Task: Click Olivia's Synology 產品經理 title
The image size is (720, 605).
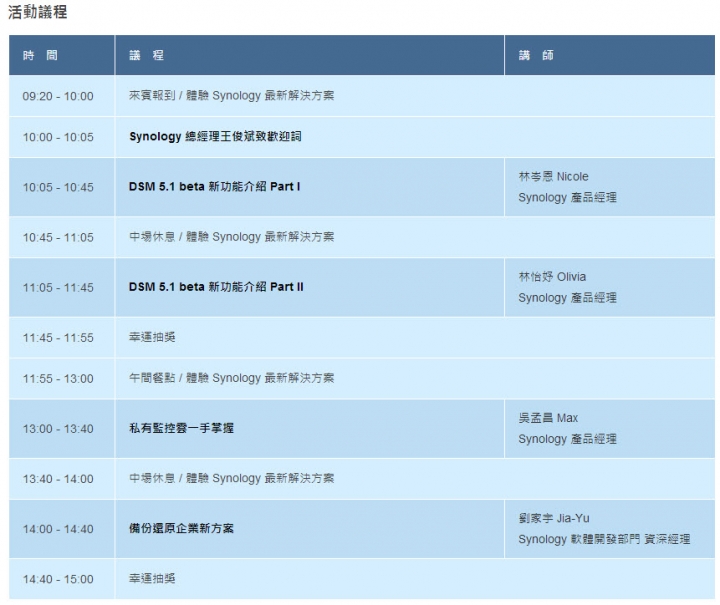Action: (x=568, y=298)
